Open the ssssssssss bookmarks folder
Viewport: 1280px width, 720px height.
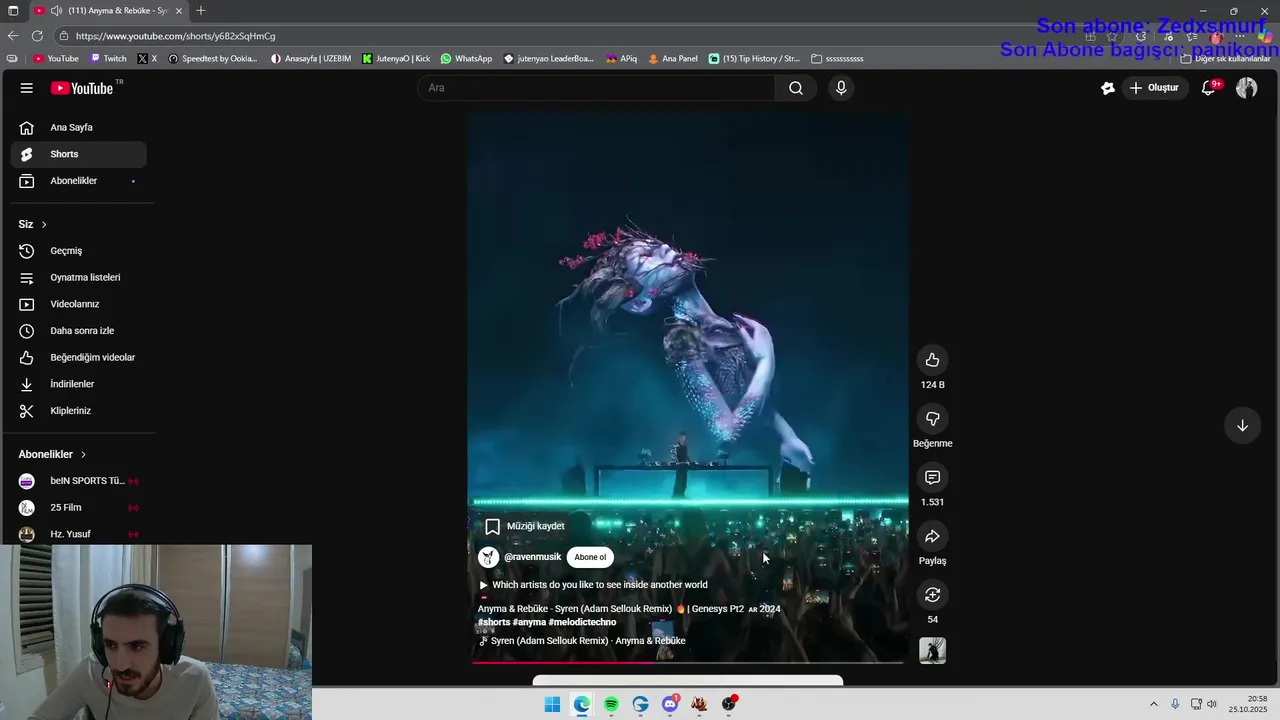point(837,59)
